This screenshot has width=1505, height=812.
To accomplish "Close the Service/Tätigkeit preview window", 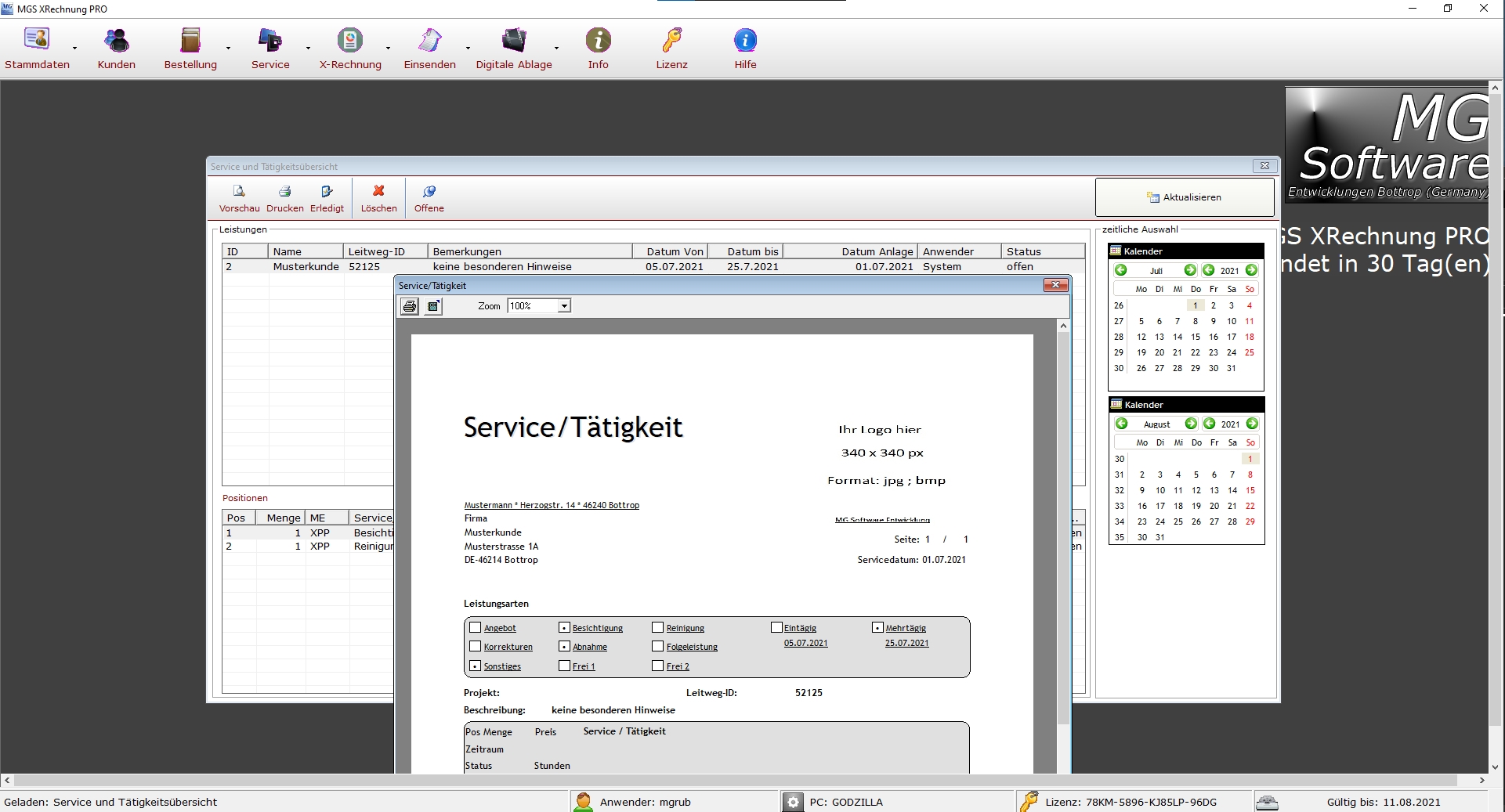I will [1056, 285].
